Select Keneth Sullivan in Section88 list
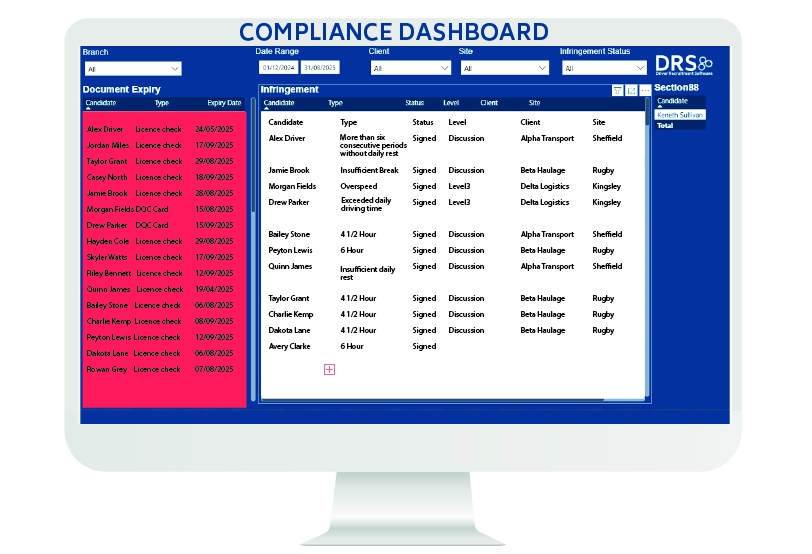Viewport: 812px width, 554px height. [680, 115]
